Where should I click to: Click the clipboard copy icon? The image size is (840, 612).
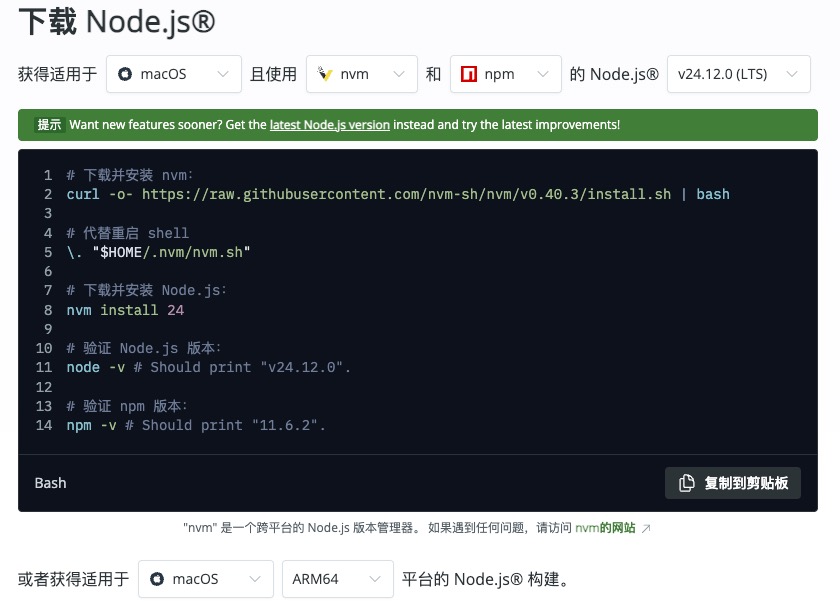coord(686,483)
